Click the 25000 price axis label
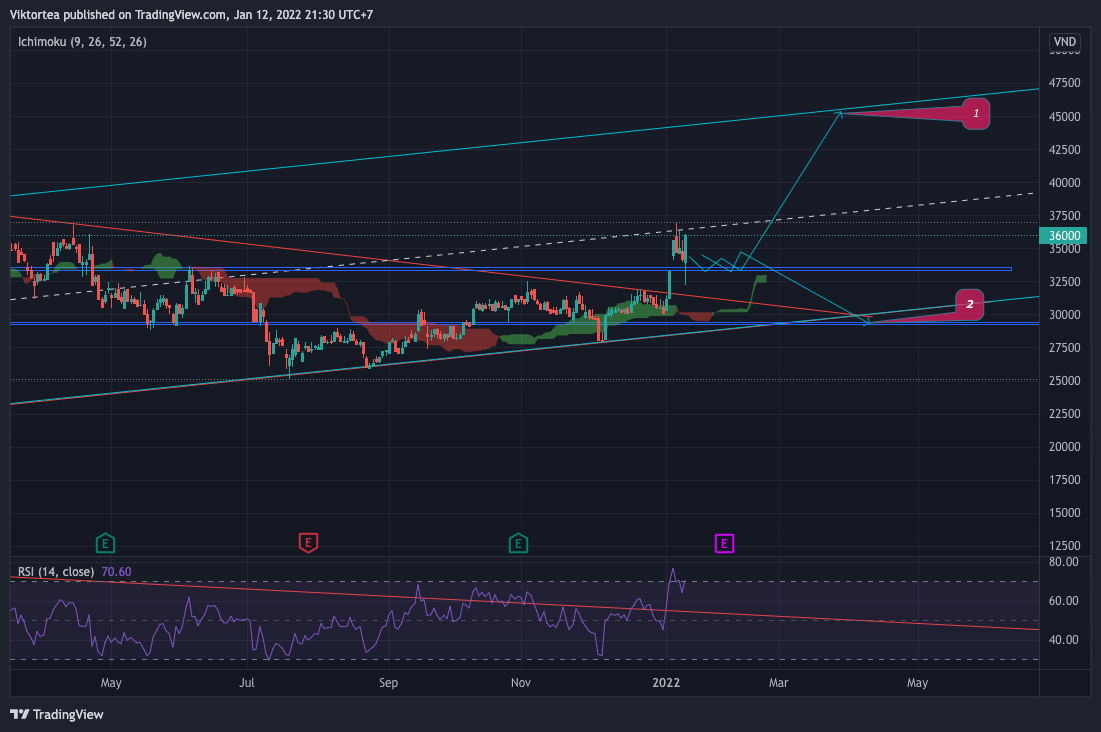The image size is (1101, 732). coord(1064,381)
